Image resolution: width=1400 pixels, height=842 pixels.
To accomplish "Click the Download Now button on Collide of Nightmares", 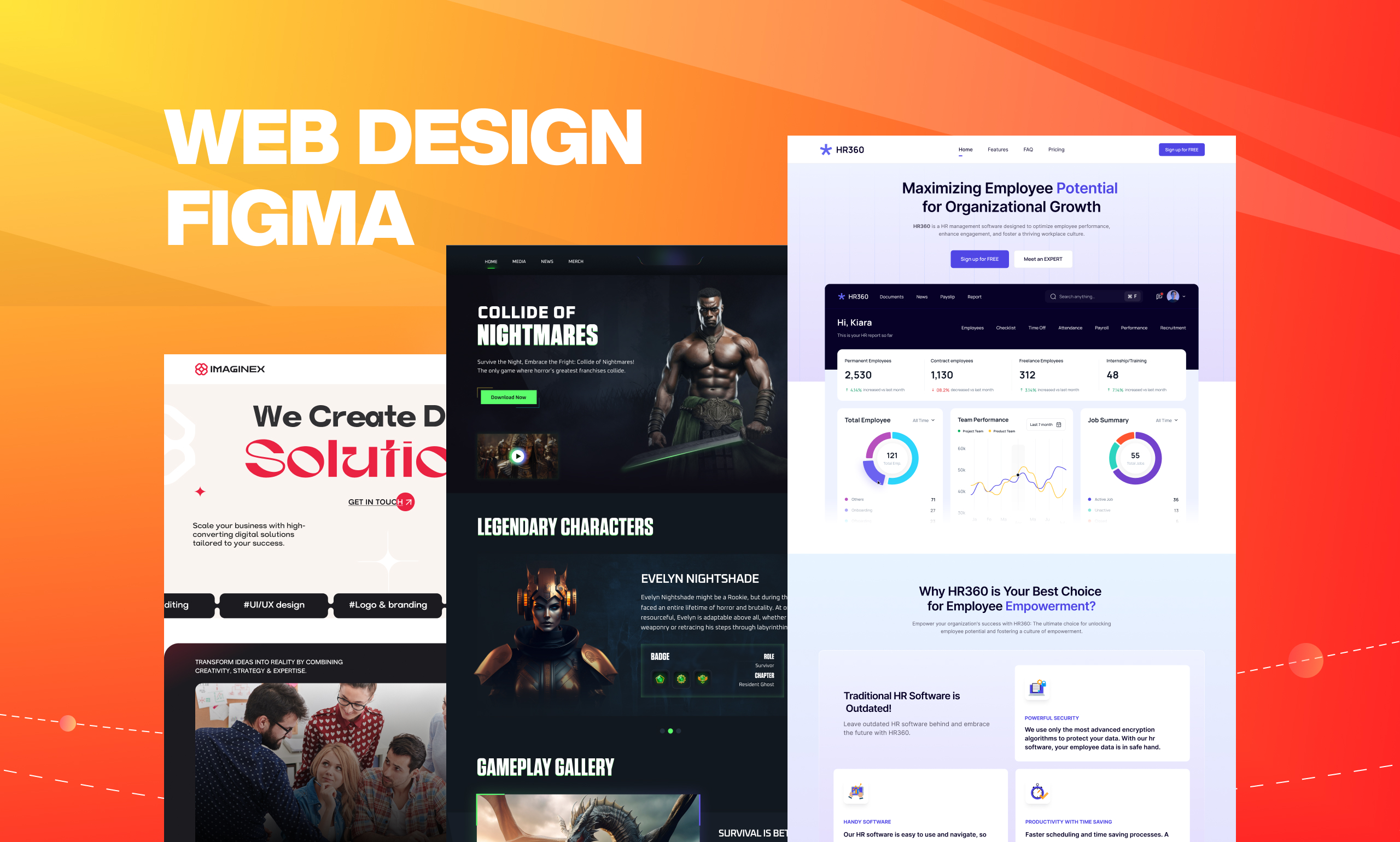I will pyautogui.click(x=509, y=397).
